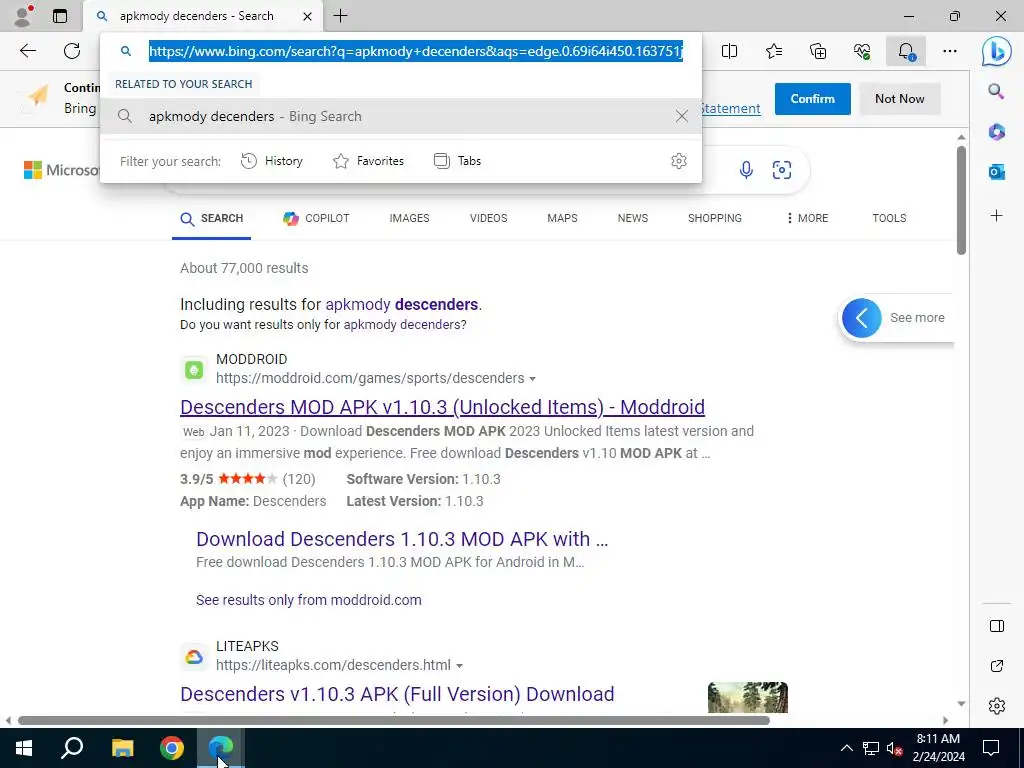The width and height of the screenshot is (1024, 768).
Task: Click the vertical page scrollbar
Action: point(961,200)
